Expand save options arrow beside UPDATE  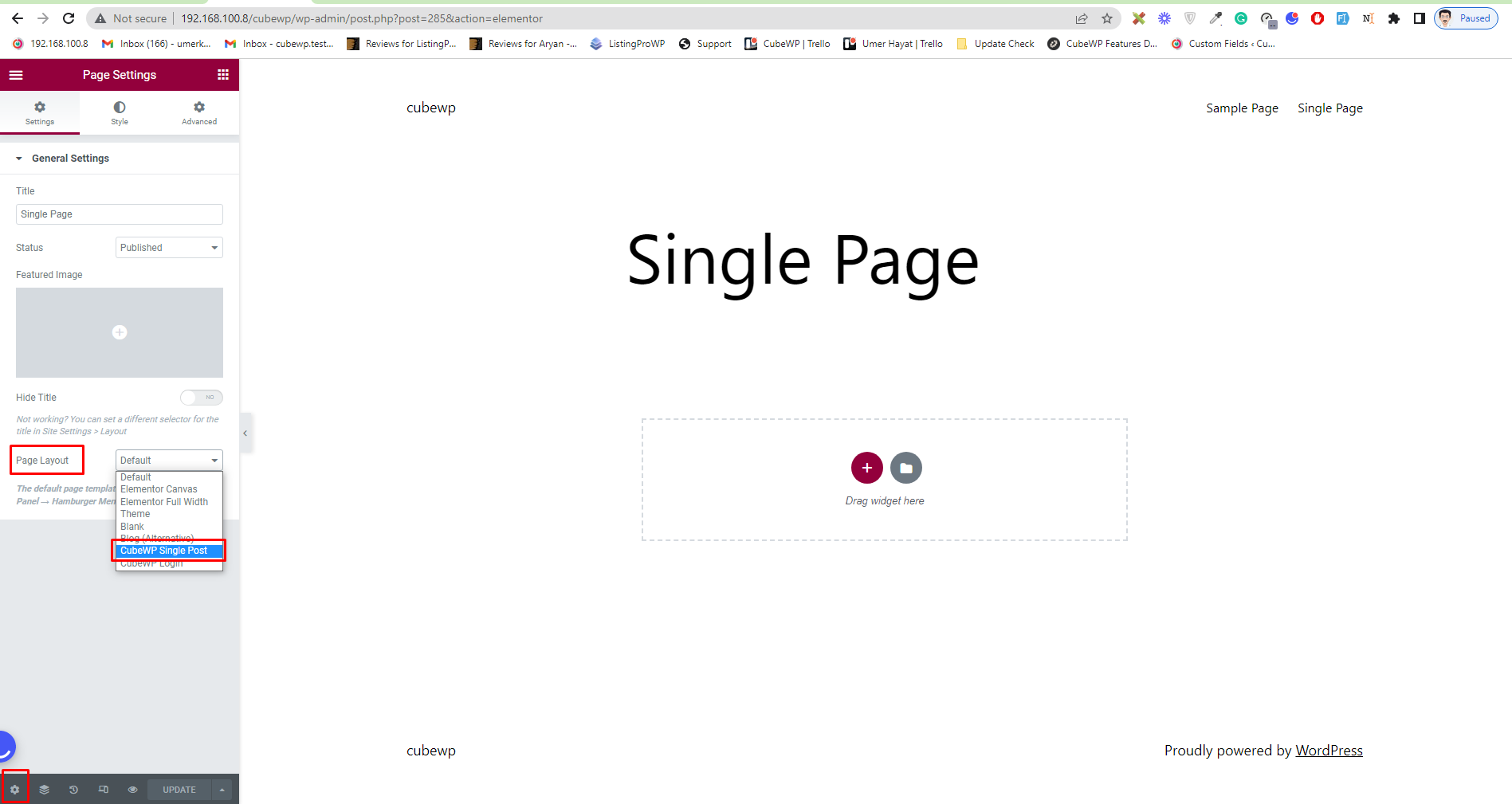pos(222,790)
